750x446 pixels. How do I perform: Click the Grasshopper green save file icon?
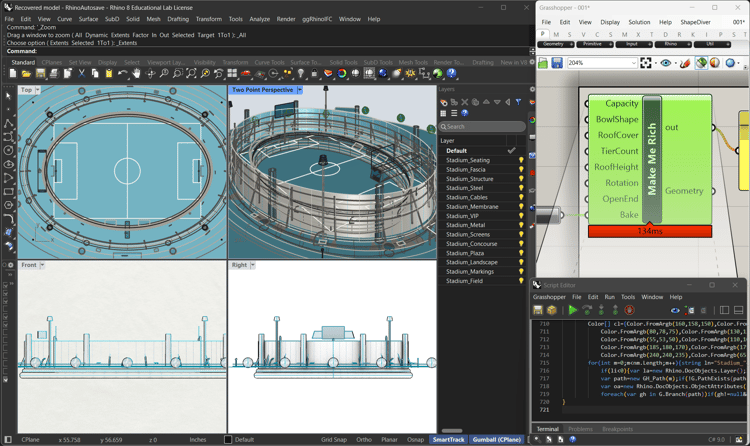(x=544, y=63)
